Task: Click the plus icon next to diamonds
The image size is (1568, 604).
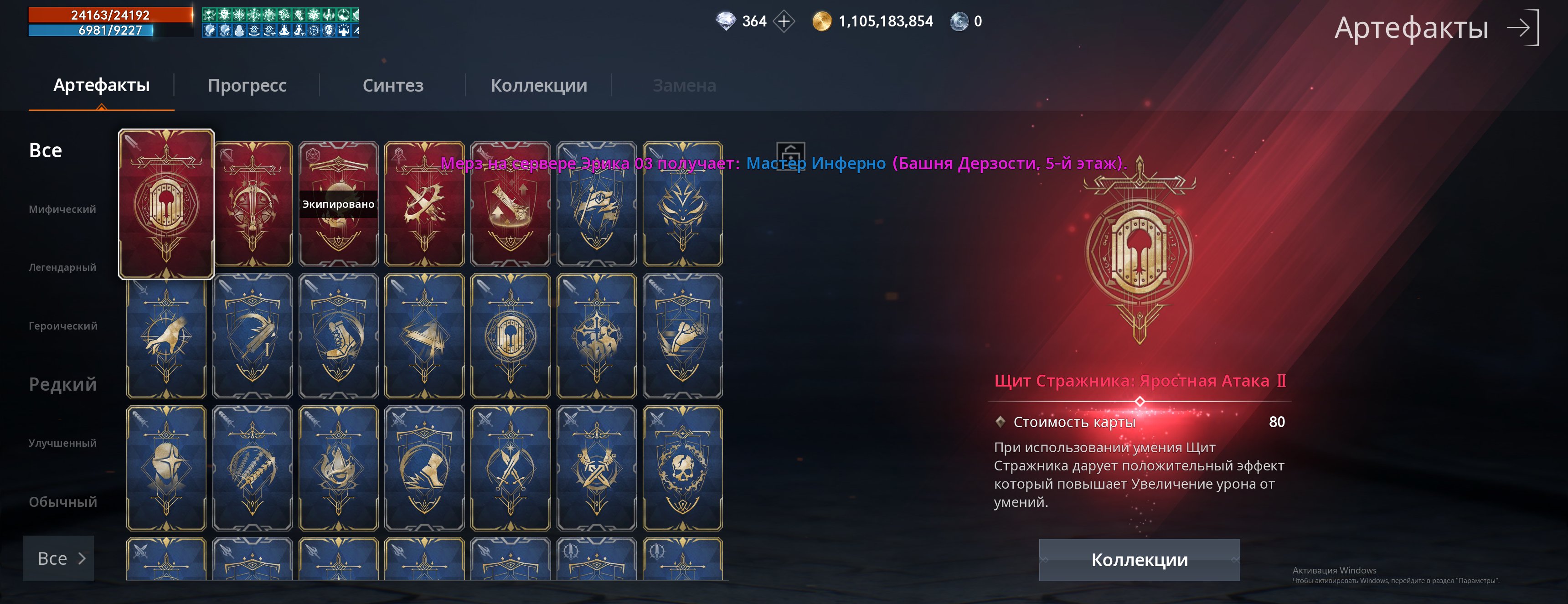Action: point(784,22)
